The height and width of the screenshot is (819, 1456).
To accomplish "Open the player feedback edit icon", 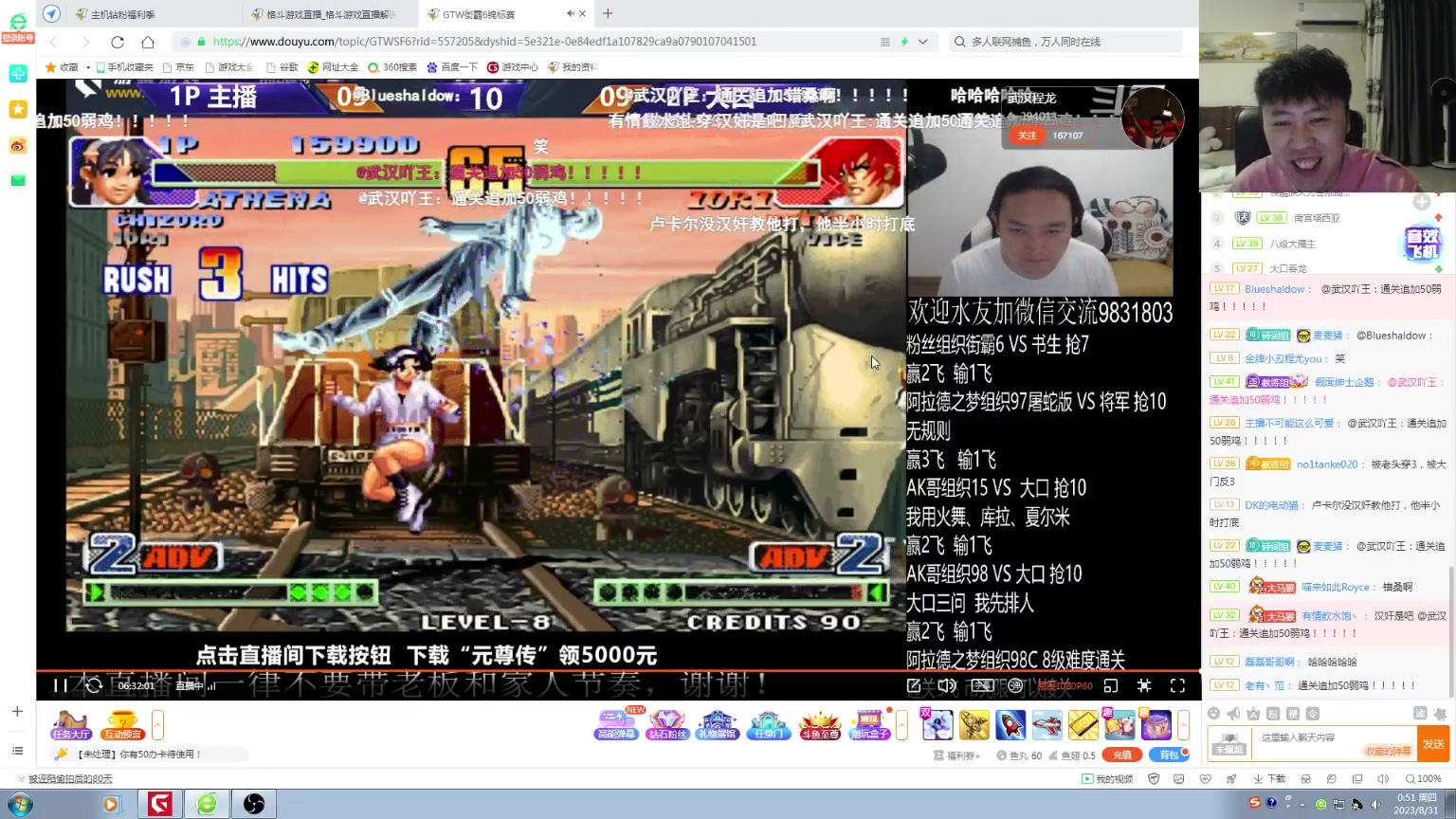I will [x=914, y=685].
